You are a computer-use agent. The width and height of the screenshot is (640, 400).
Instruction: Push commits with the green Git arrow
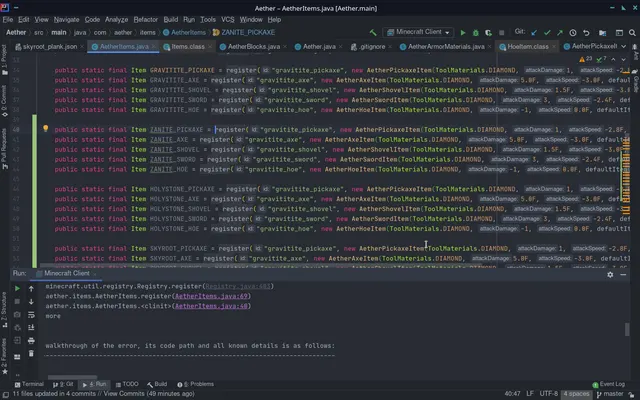[560, 33]
